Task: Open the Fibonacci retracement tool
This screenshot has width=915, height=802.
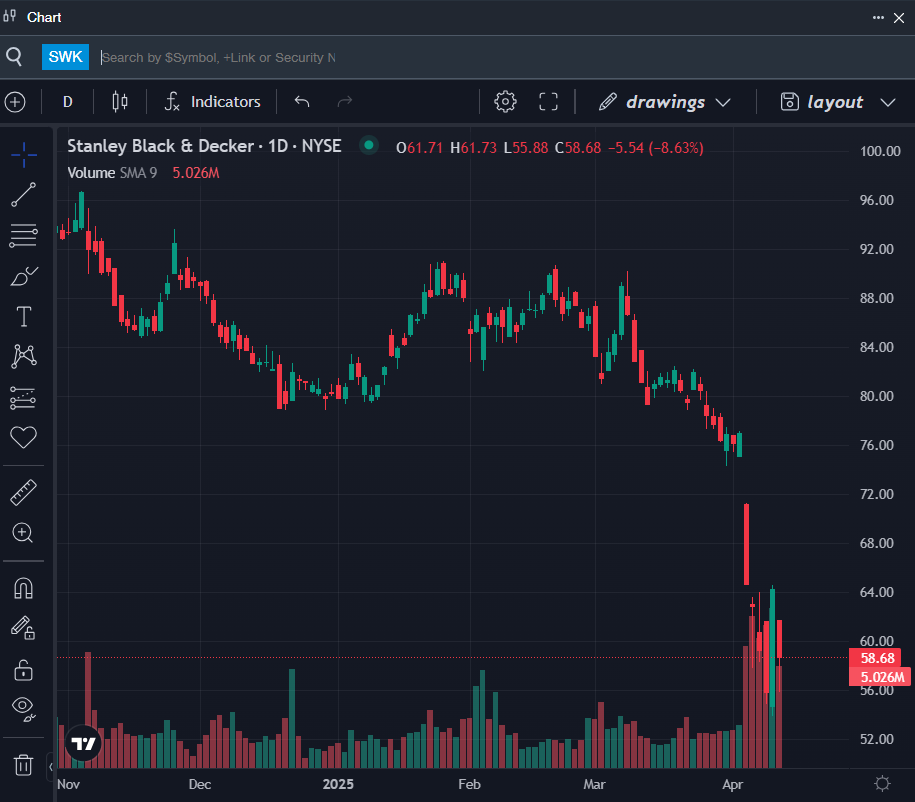Action: [23, 235]
